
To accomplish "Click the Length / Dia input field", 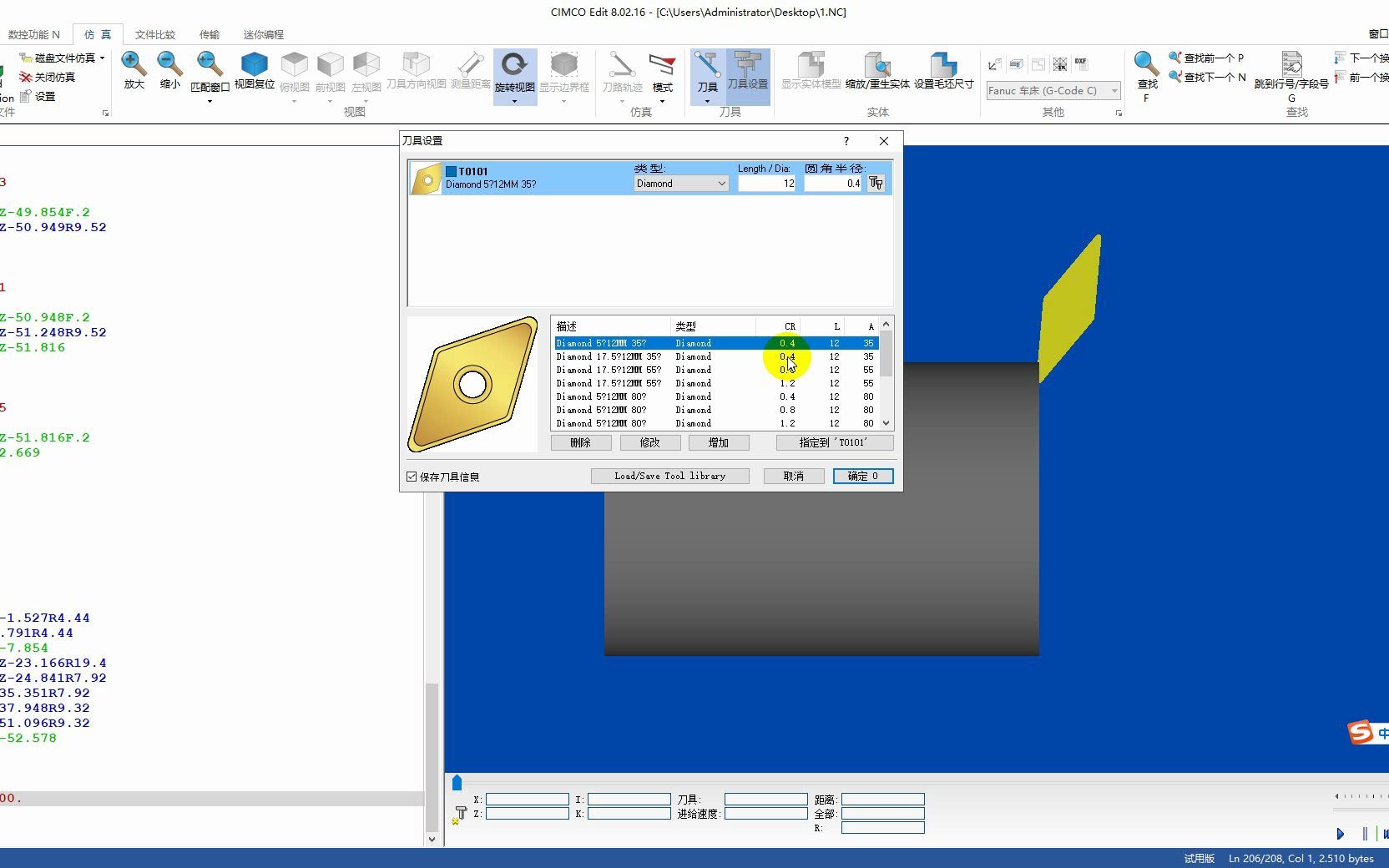I will [766, 184].
